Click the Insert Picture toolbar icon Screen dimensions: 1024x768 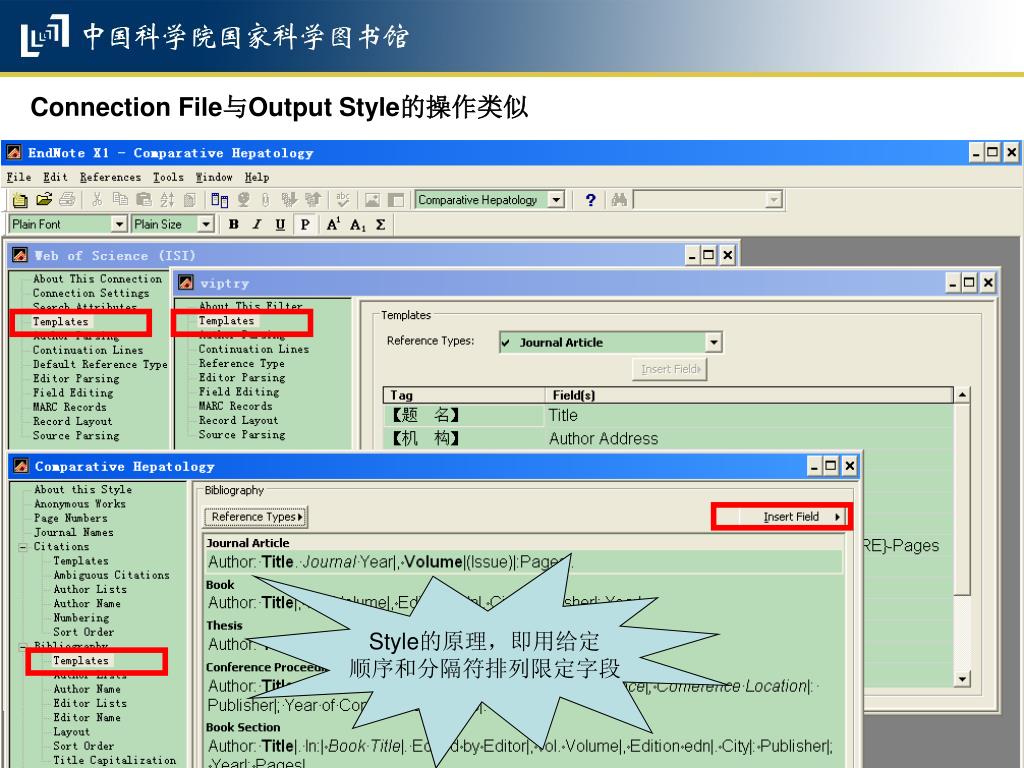click(x=372, y=199)
